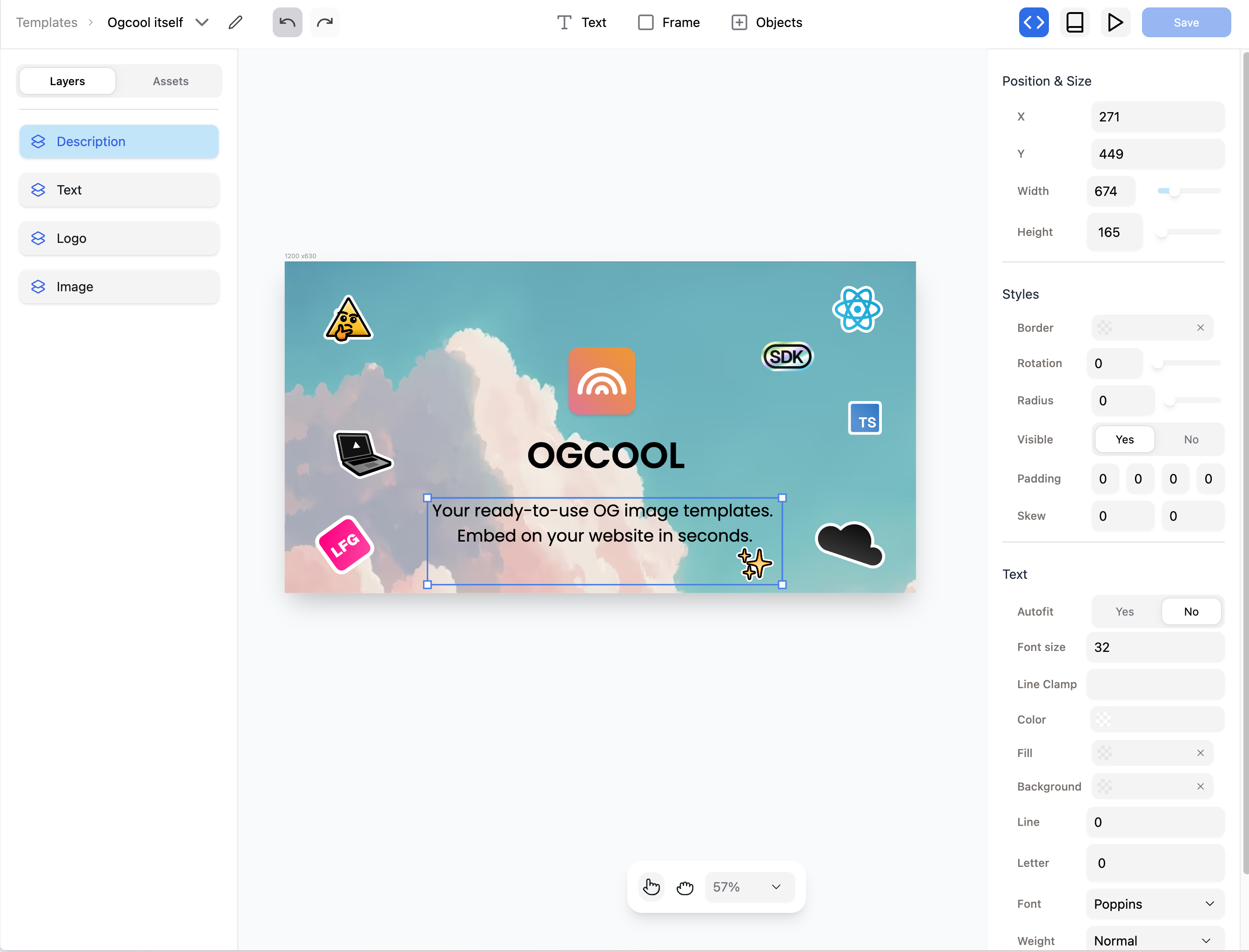
Task: Open the Poppins font dropdown
Action: tap(1155, 904)
